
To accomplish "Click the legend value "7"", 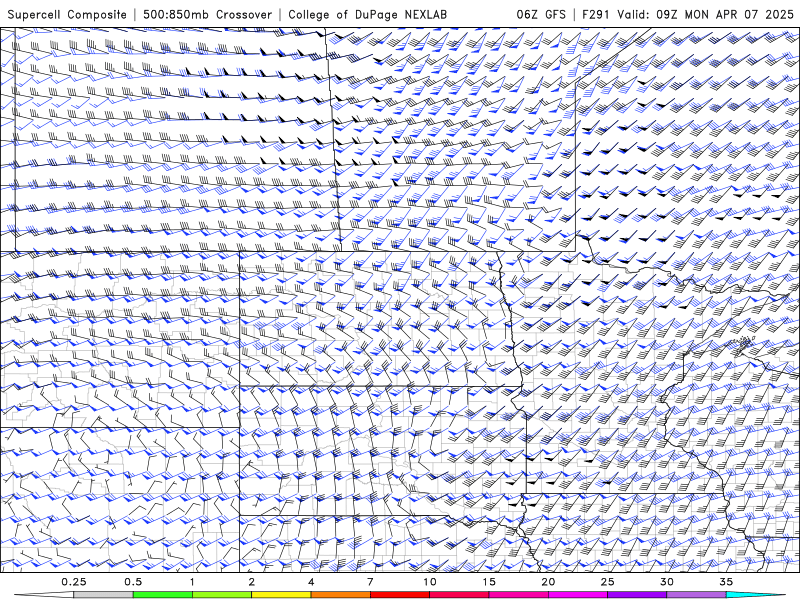I will click(x=370, y=582).
